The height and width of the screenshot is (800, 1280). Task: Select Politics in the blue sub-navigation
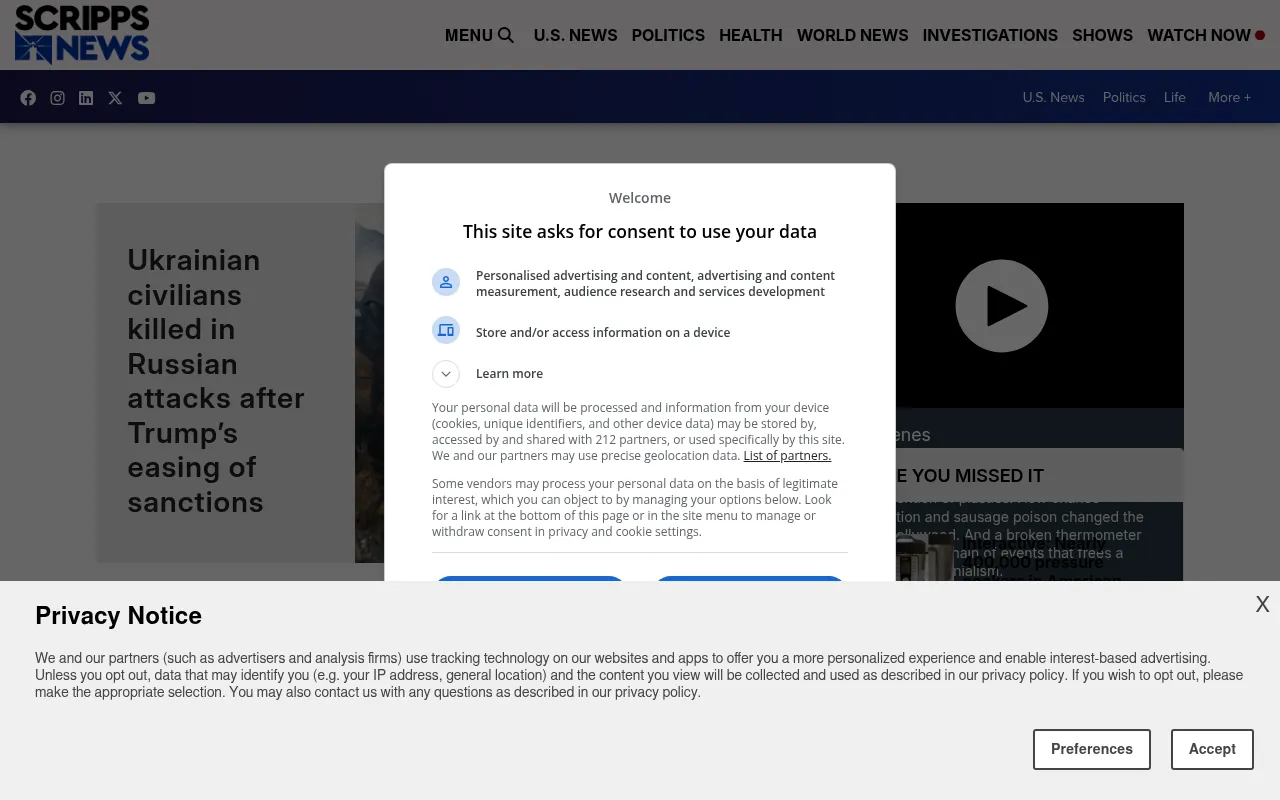[x=1124, y=97]
